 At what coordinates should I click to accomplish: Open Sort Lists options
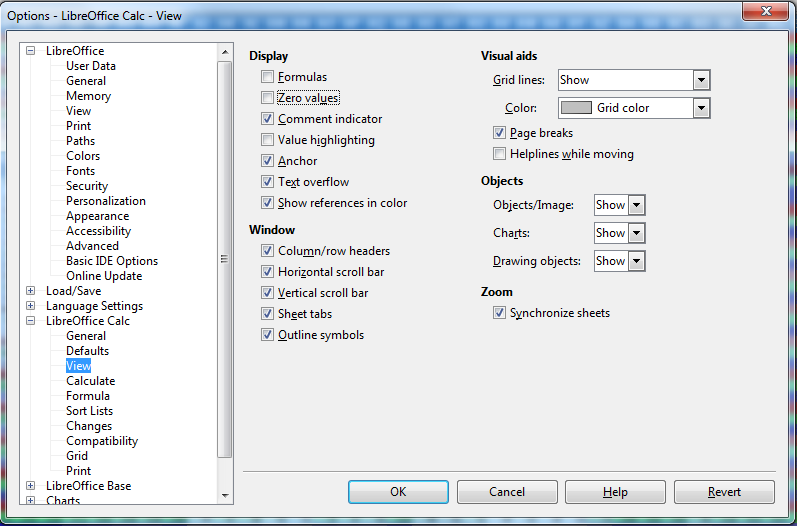[89, 411]
